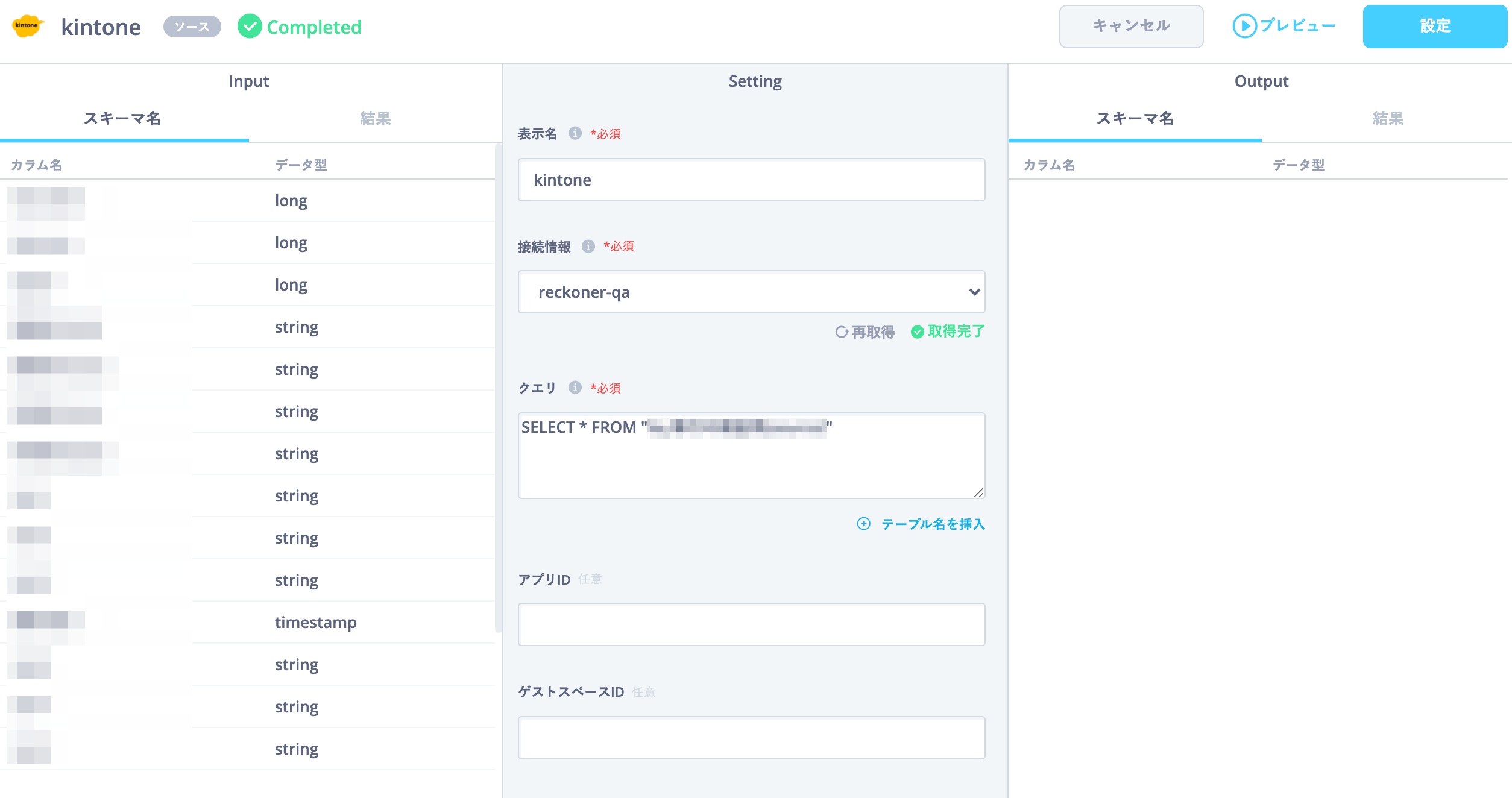1512x798 pixels.
Task: Focus the ゲストスペースID input field
Action: [x=752, y=738]
